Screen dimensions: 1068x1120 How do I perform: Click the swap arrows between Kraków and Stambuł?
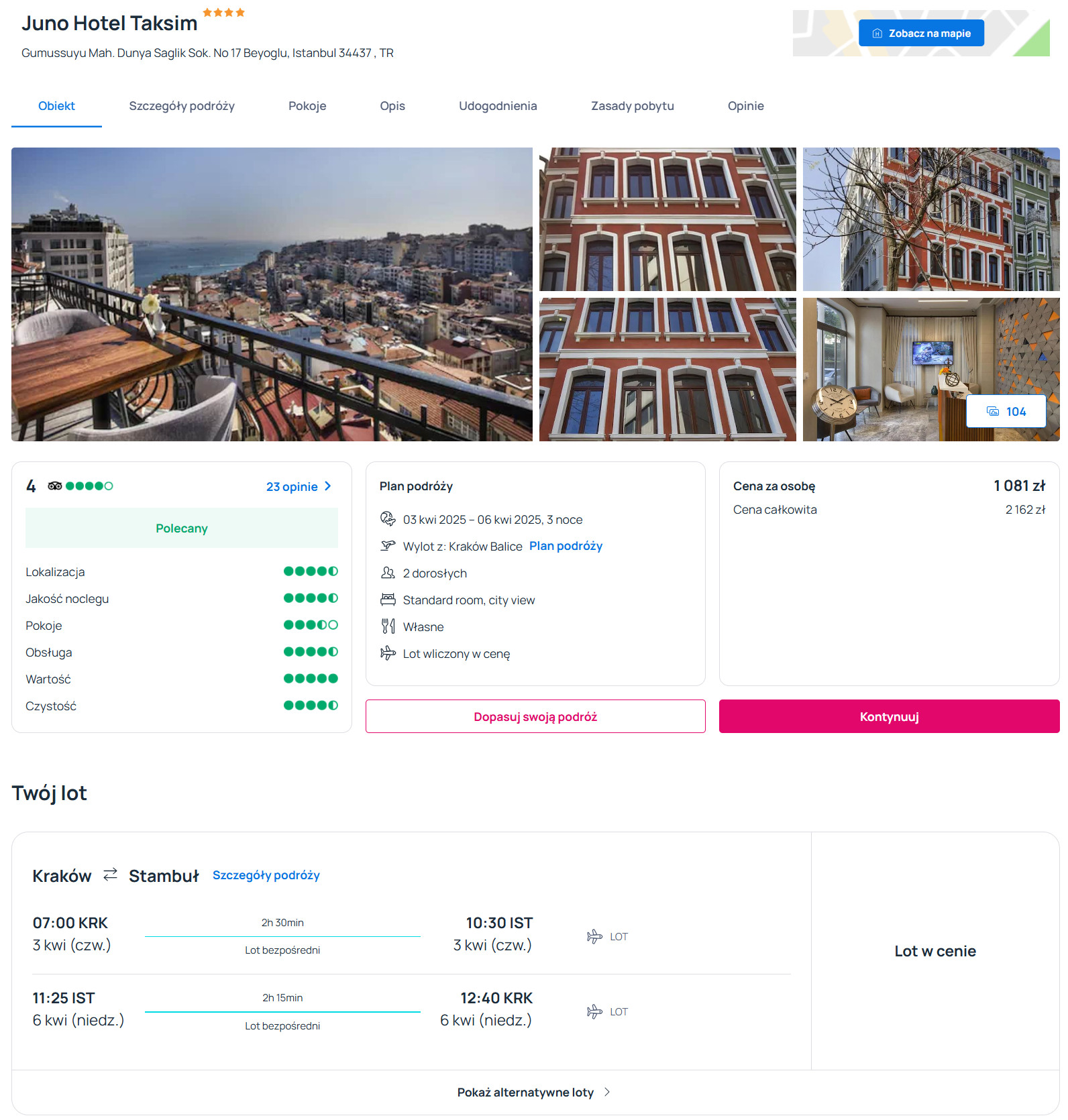coord(110,875)
